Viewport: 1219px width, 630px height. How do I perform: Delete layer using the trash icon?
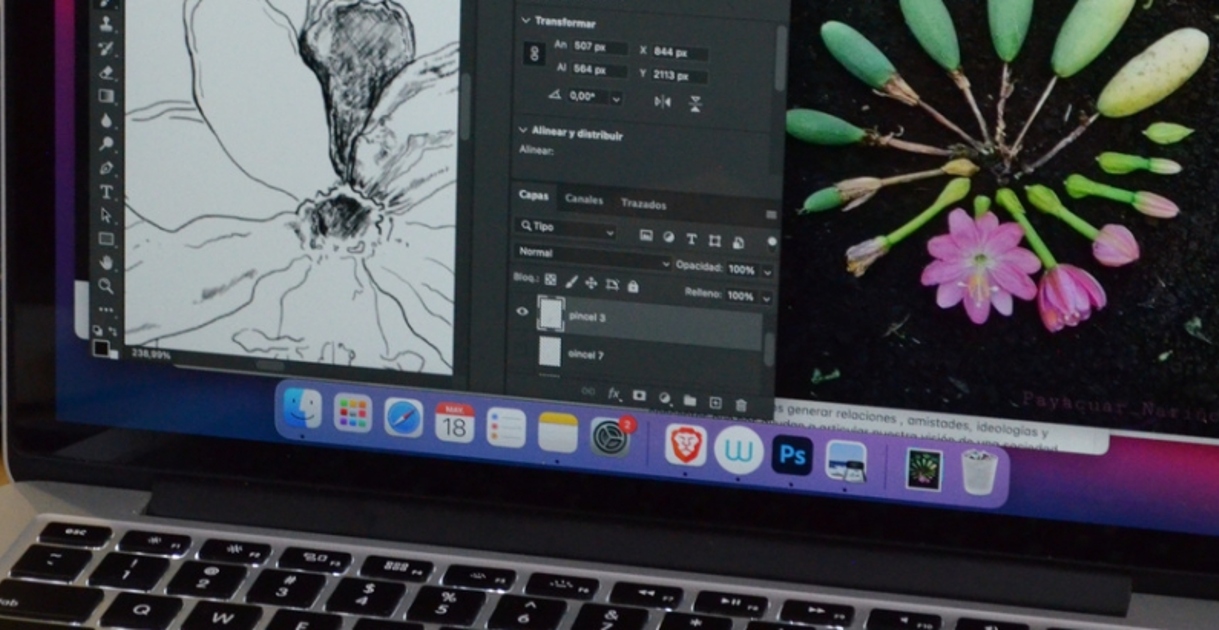[x=741, y=404]
